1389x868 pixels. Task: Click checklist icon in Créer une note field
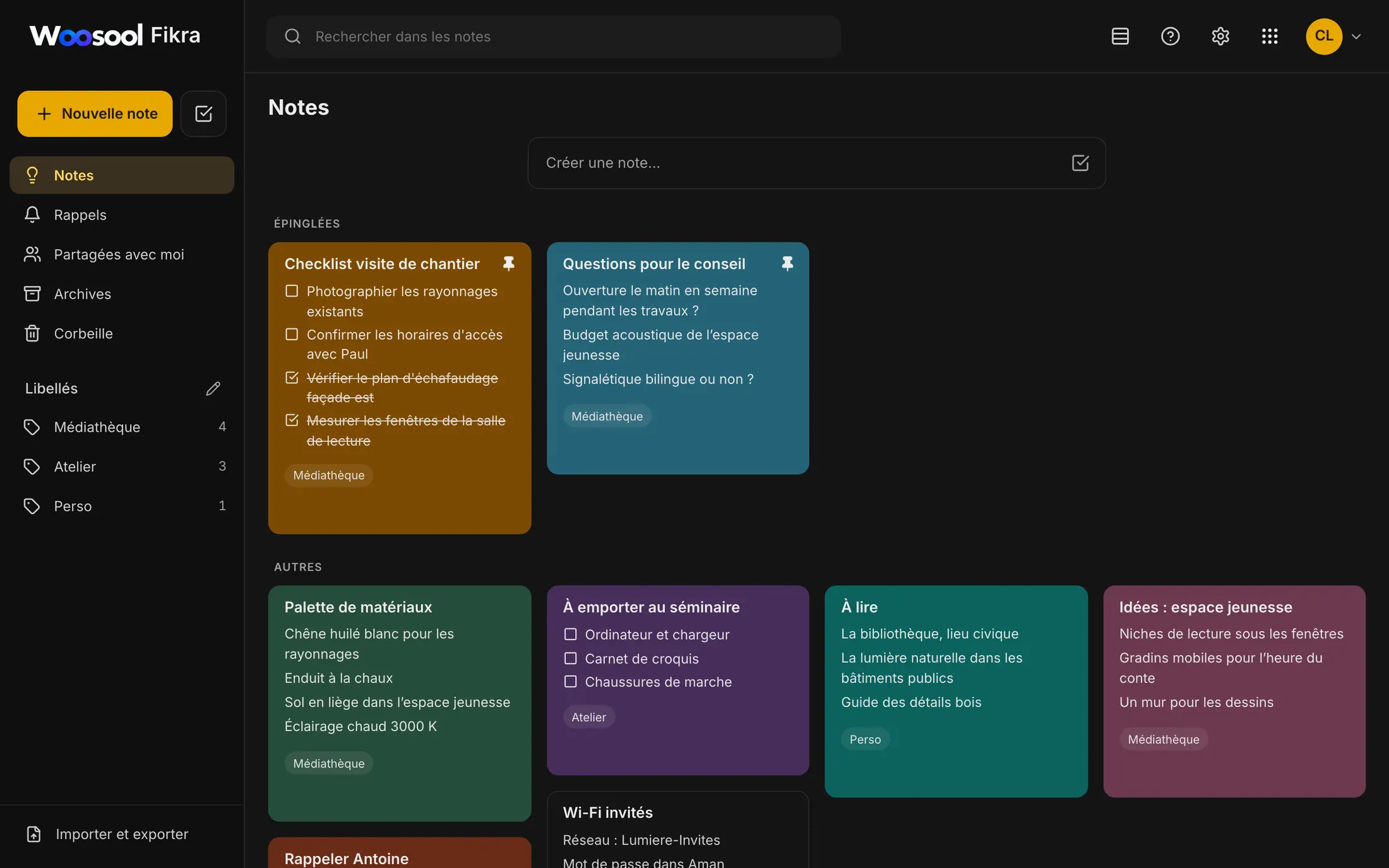(x=1080, y=163)
